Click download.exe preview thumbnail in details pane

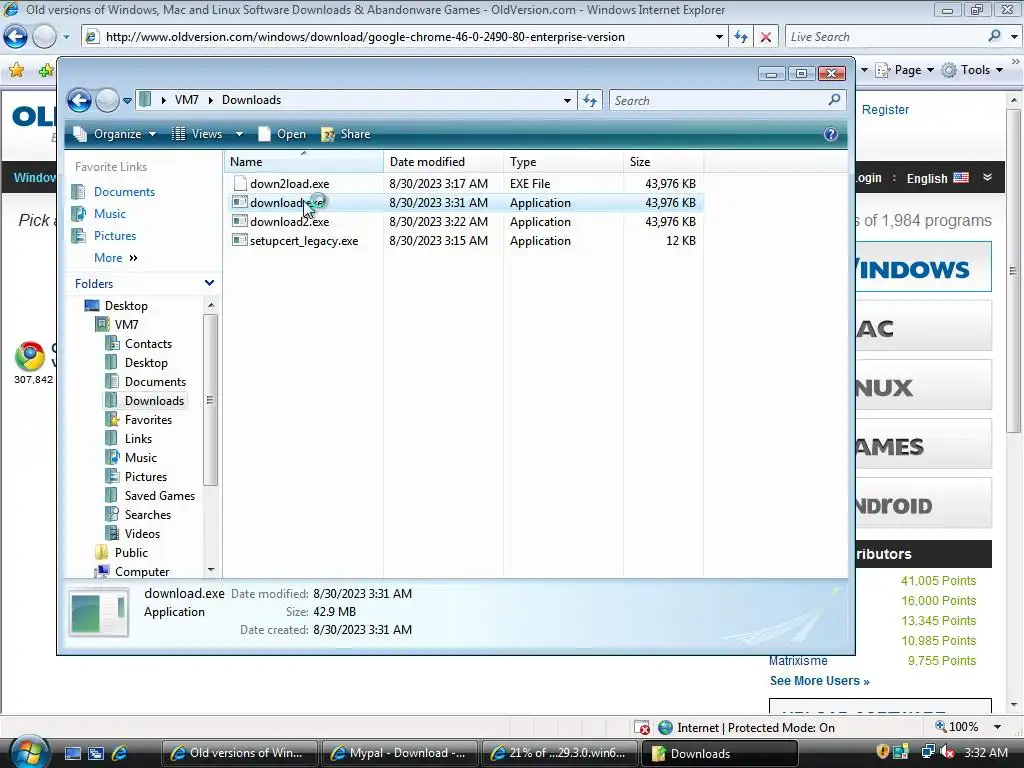(99, 612)
